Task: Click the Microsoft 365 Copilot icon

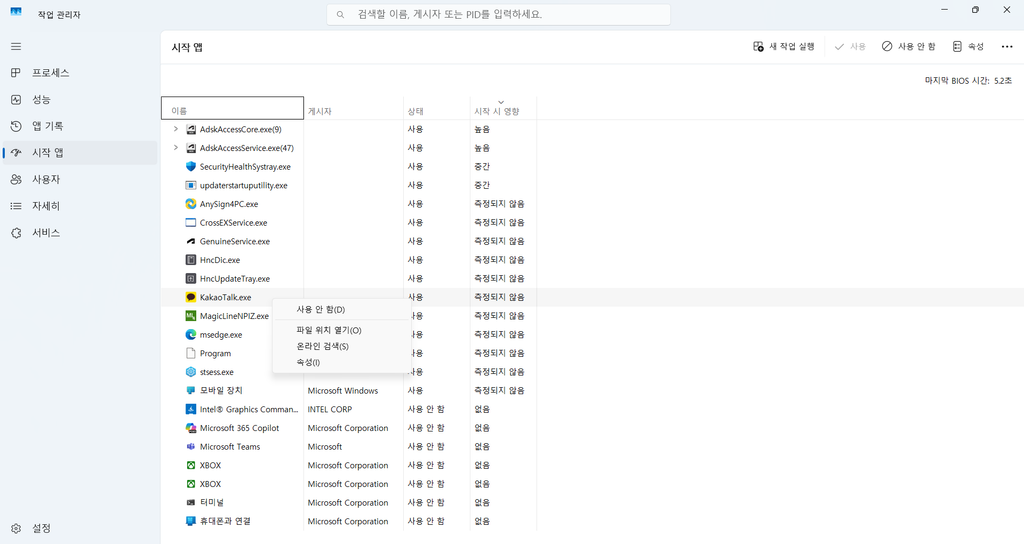Action: click(x=191, y=428)
